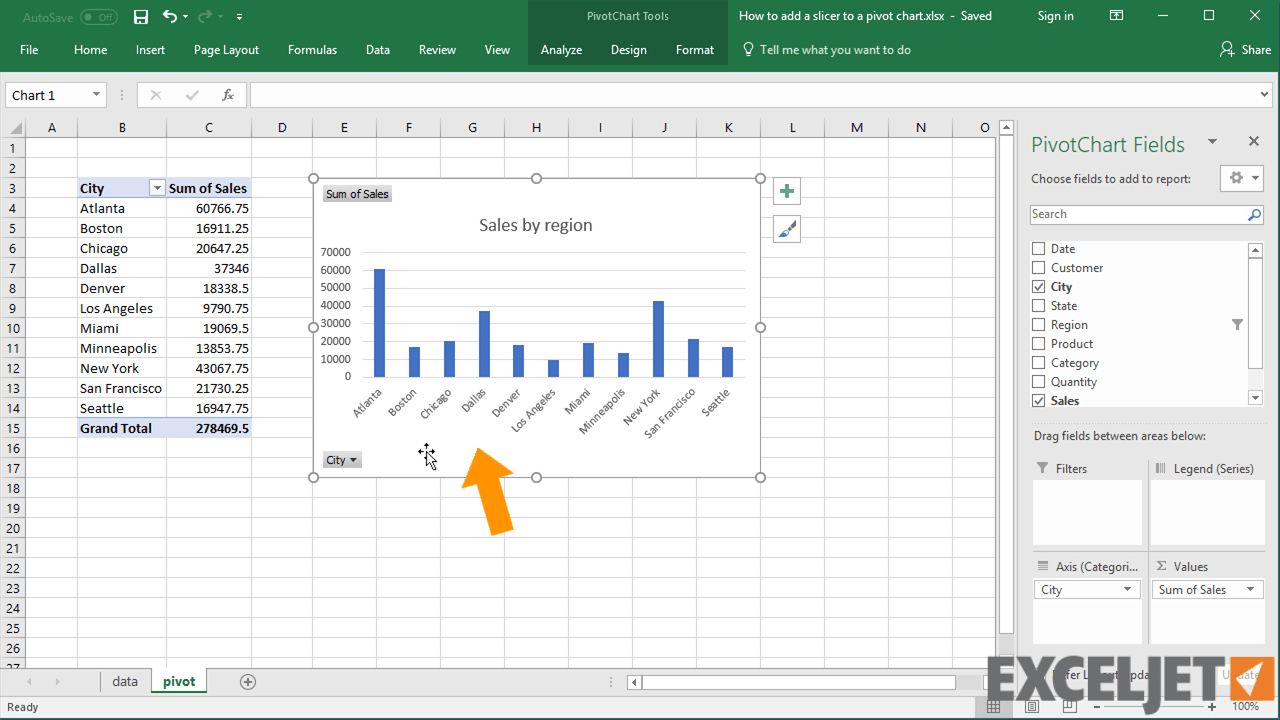Open the Sum of Sales dropdown in Values
The height and width of the screenshot is (720, 1280).
click(1250, 589)
